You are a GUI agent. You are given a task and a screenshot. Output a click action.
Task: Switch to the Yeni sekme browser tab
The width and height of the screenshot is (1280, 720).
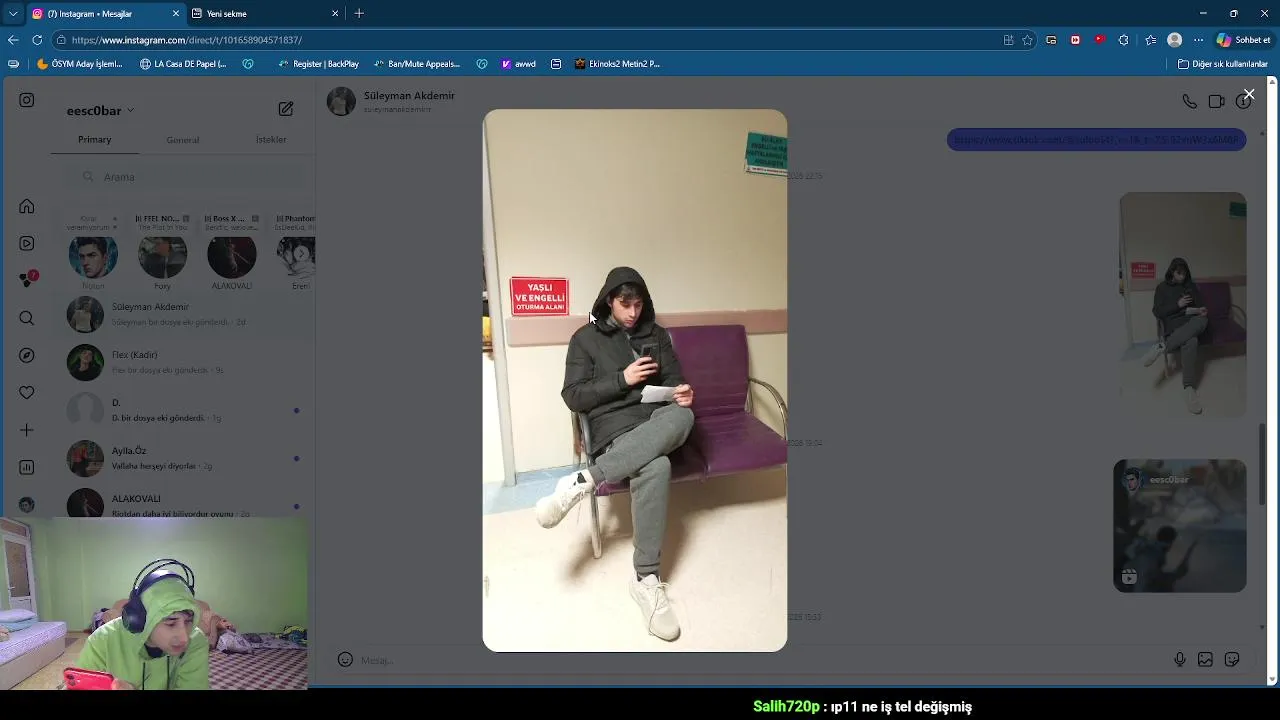point(264,14)
